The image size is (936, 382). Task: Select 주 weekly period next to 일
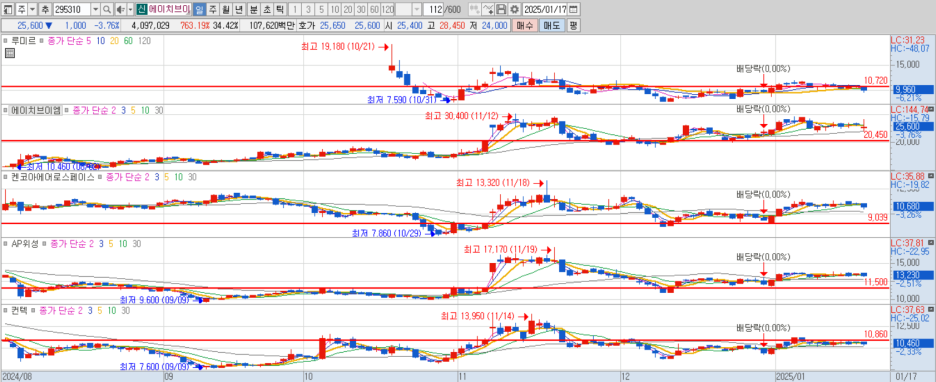(213, 10)
